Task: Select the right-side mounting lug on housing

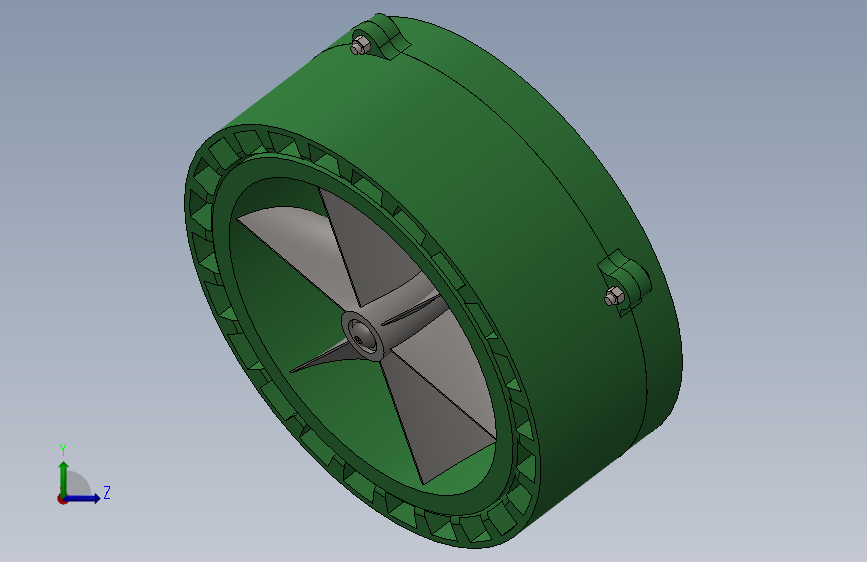Action: tap(628, 282)
